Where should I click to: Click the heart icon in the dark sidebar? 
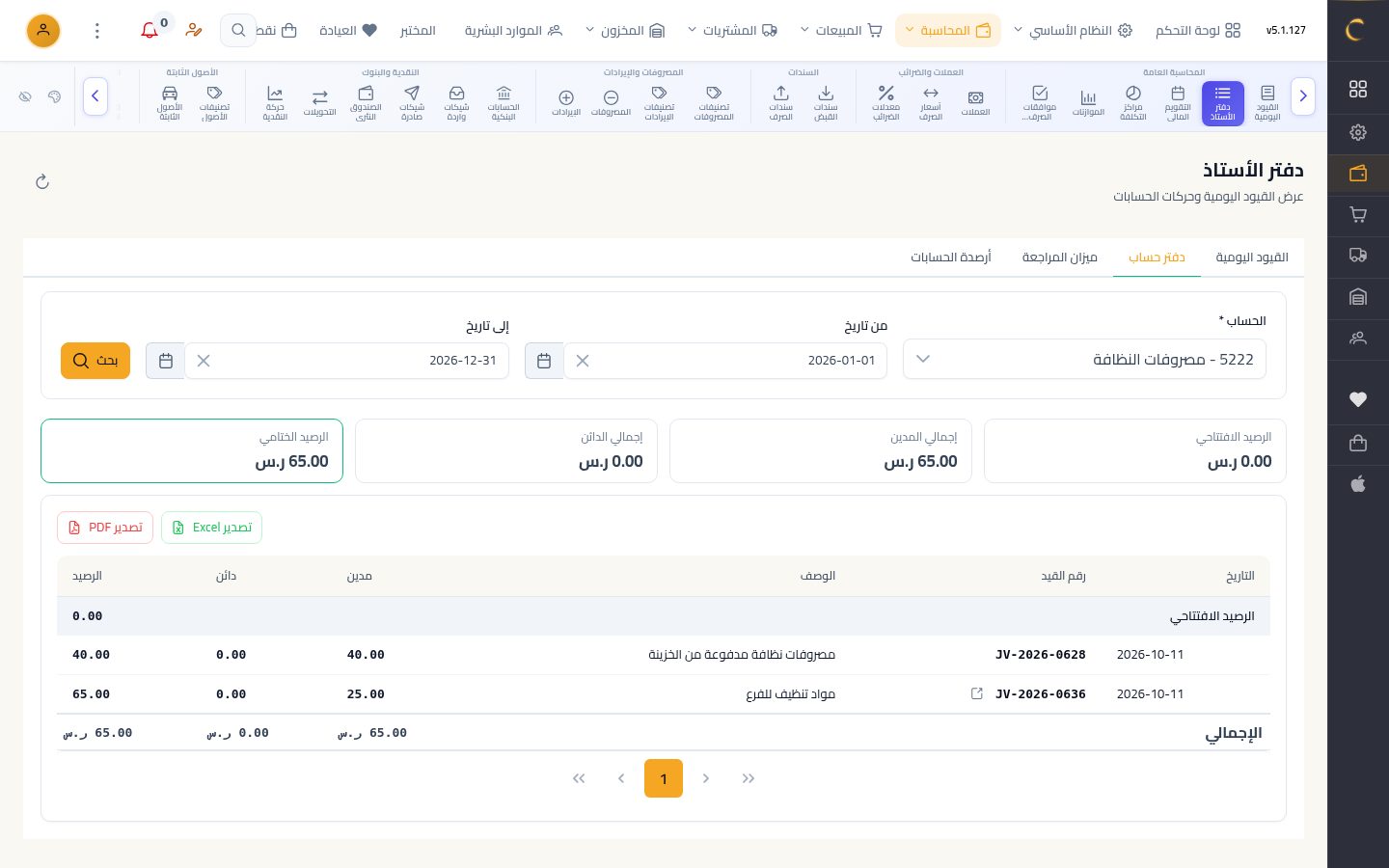pyautogui.click(x=1358, y=399)
